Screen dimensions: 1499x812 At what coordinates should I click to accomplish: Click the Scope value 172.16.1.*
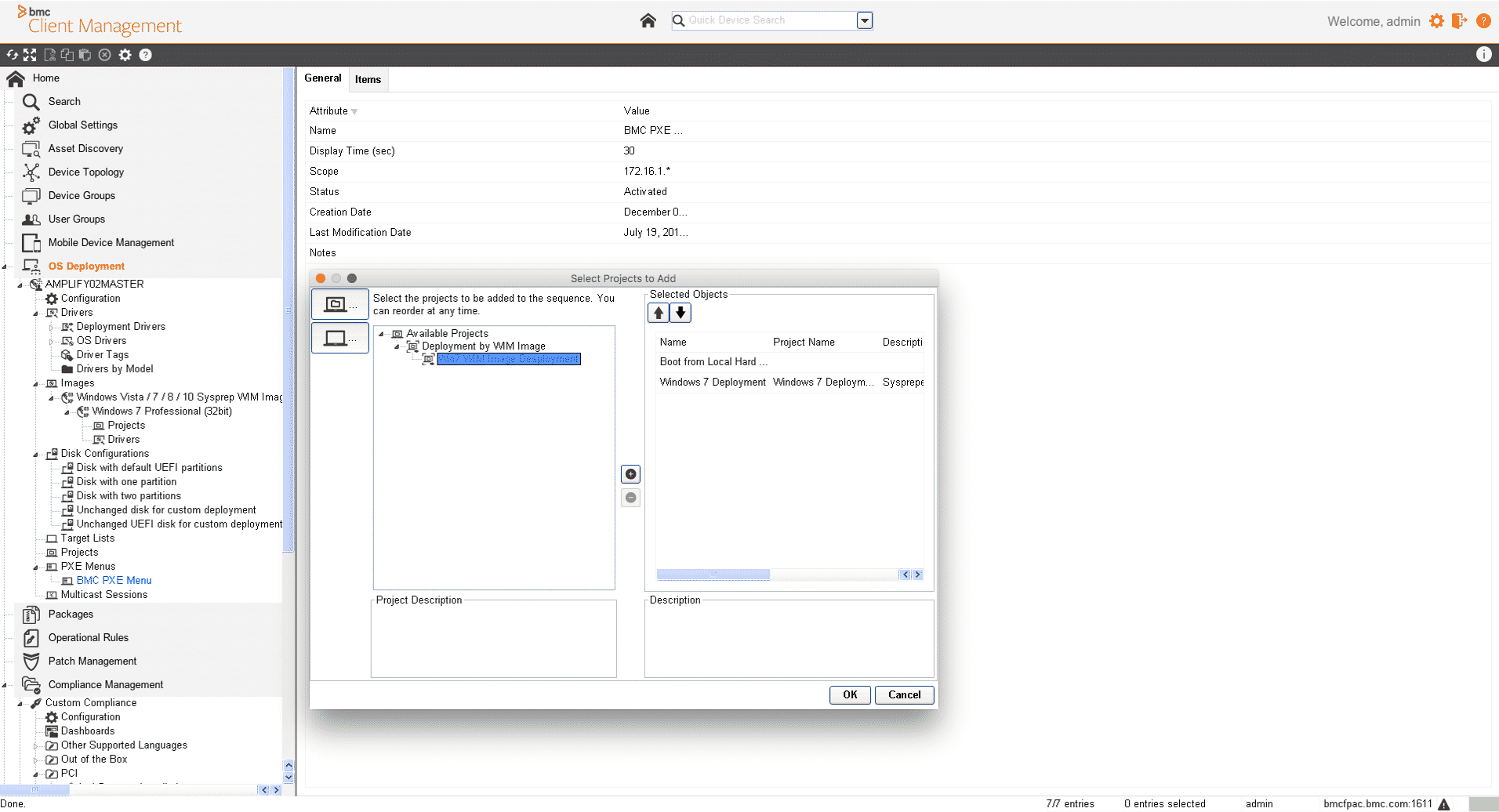[x=647, y=171]
